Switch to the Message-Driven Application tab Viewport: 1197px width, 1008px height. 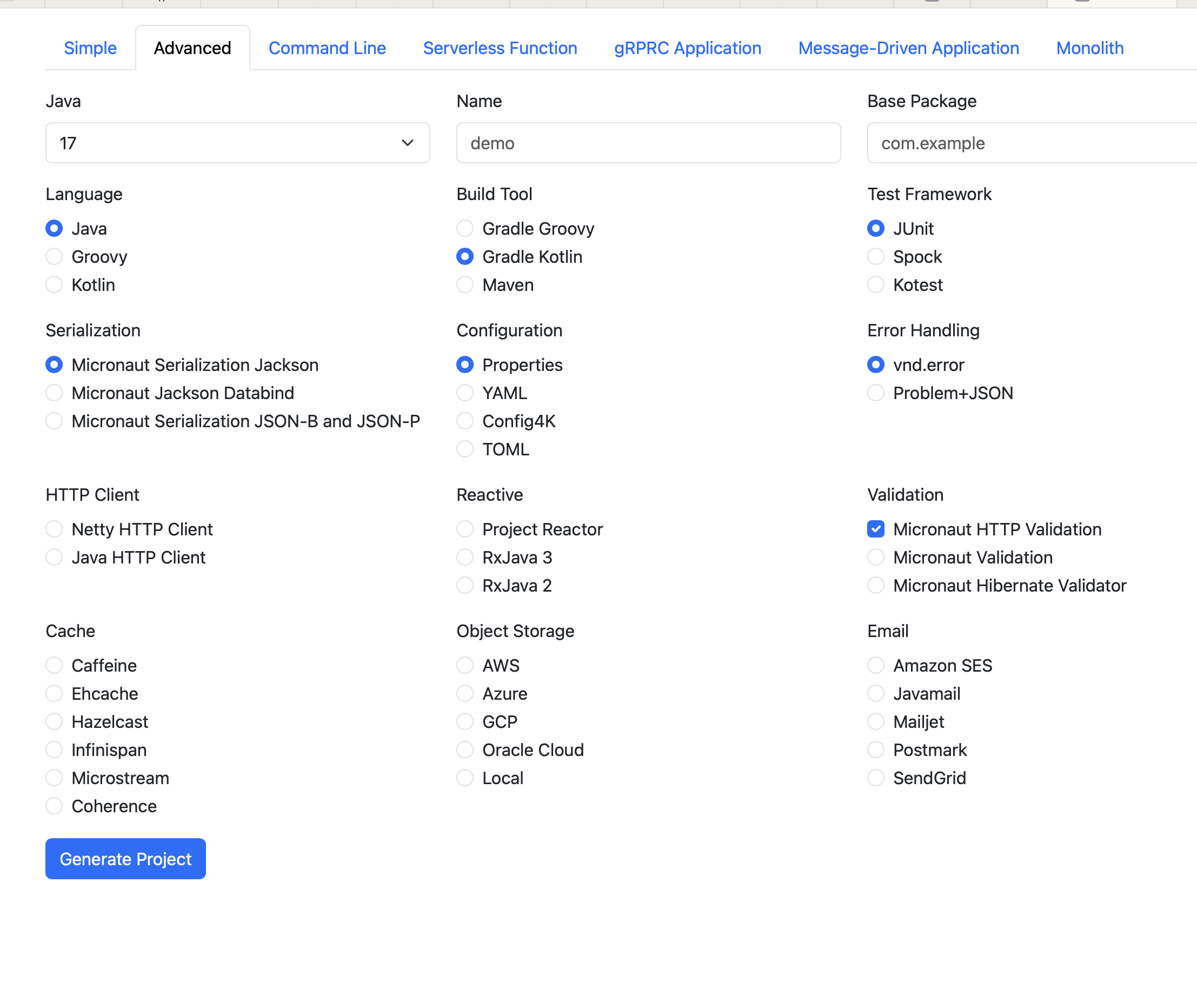(908, 48)
